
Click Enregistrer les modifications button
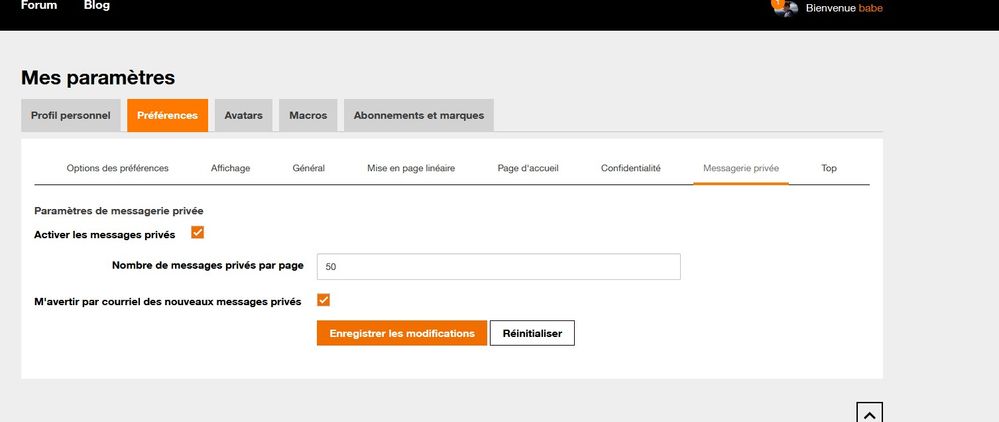tap(401, 333)
